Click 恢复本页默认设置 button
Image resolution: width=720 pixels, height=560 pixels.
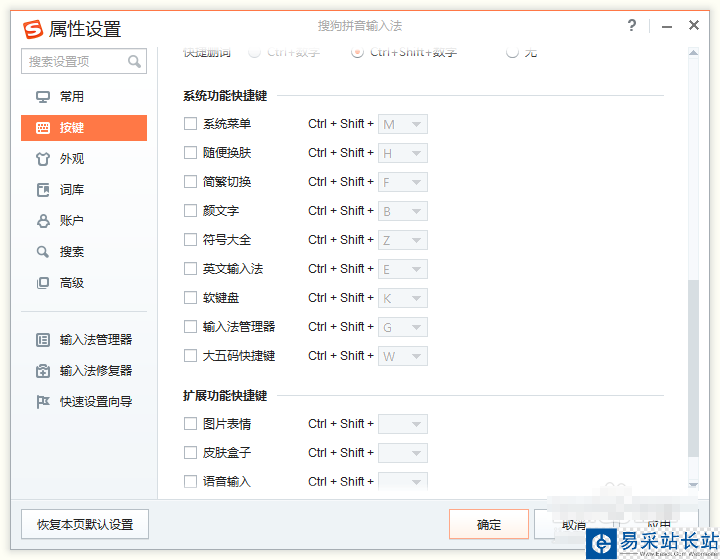pyautogui.click(x=85, y=524)
